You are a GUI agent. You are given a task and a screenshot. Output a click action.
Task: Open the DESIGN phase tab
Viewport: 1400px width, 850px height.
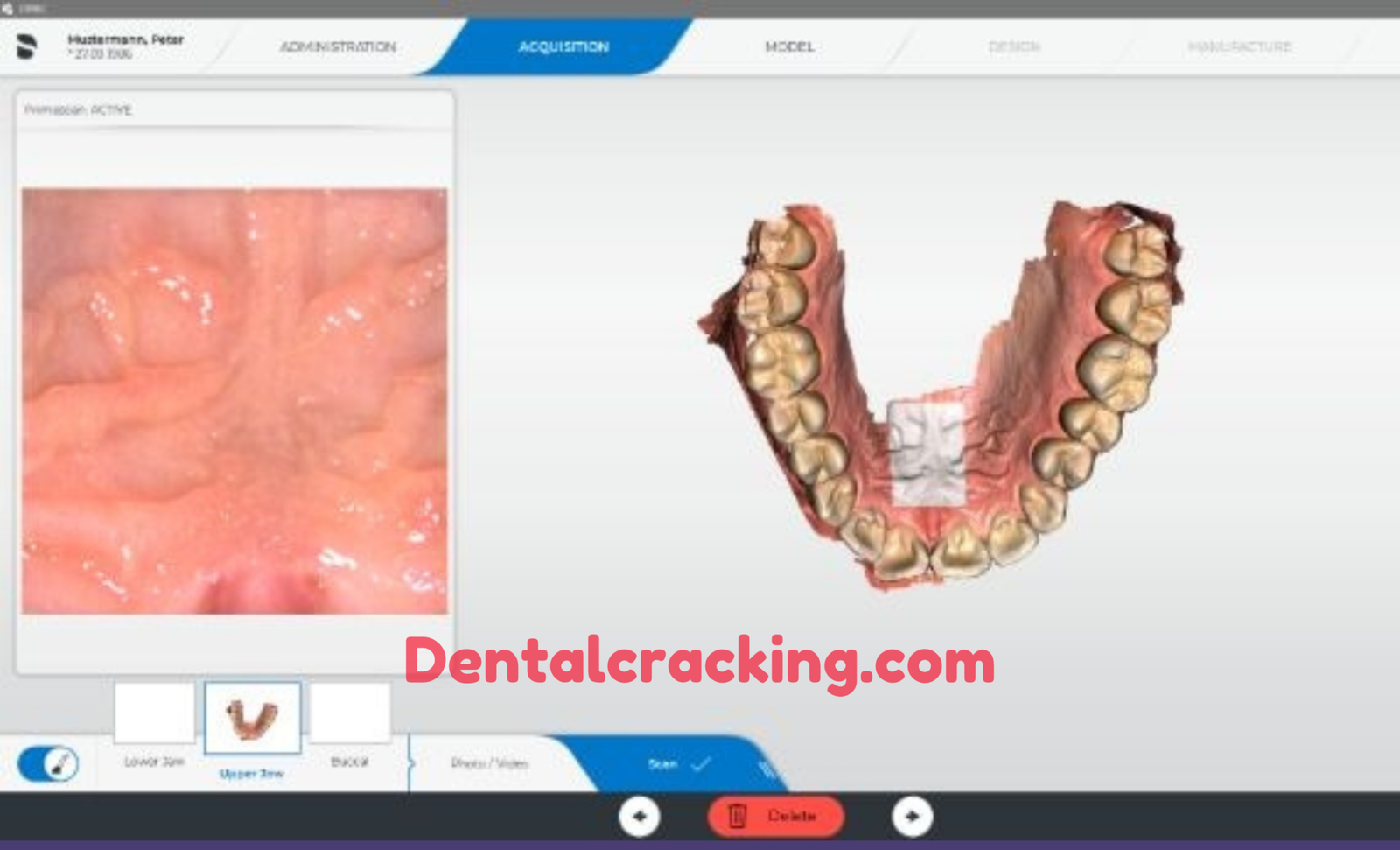click(1014, 46)
